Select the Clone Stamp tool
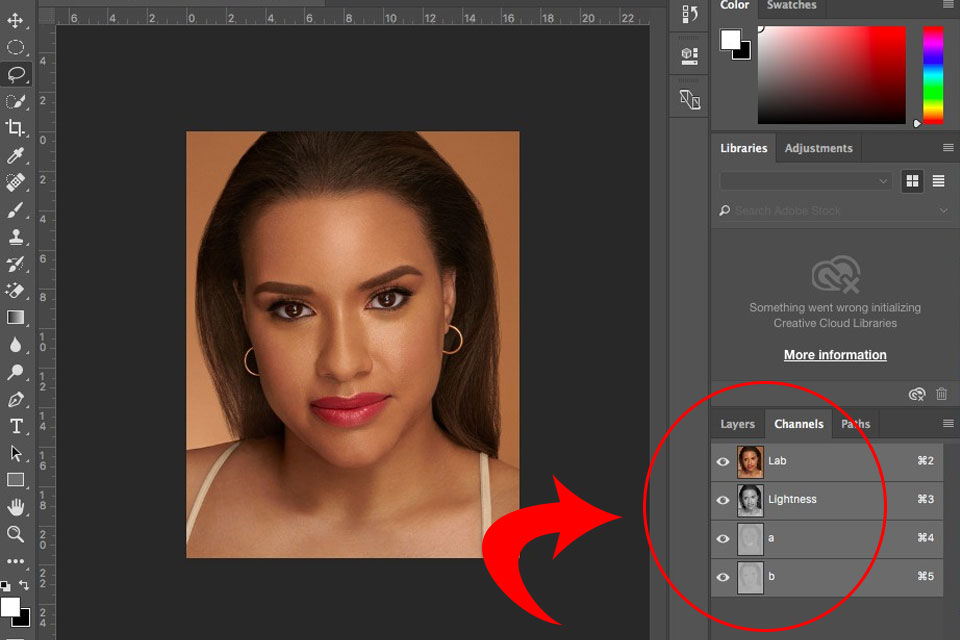This screenshot has height=640, width=960. coord(16,237)
